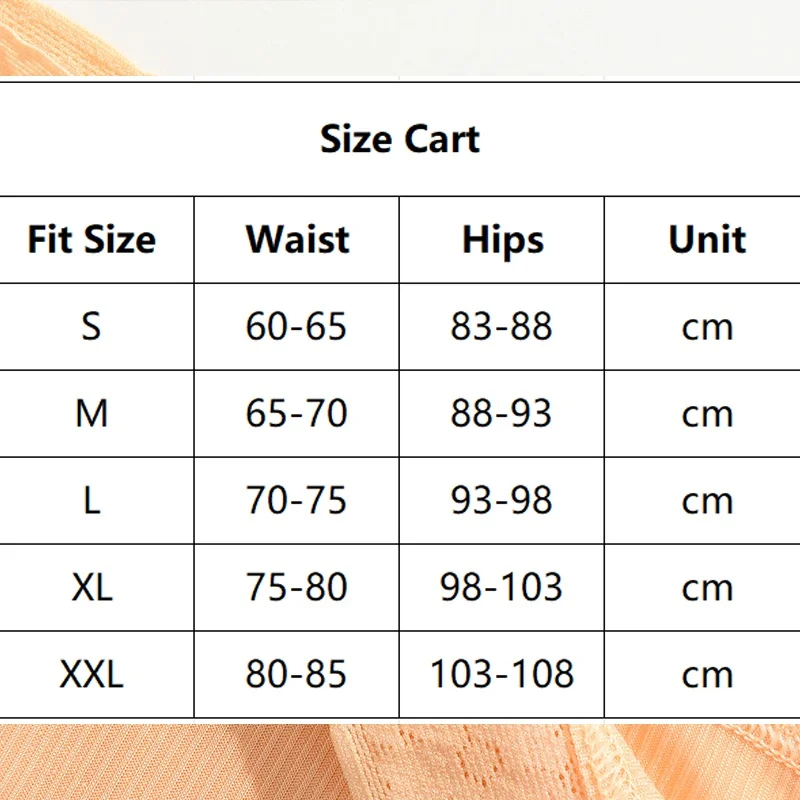Select the Unit column header
Image resolution: width=800 pixels, height=800 pixels.
(707, 239)
